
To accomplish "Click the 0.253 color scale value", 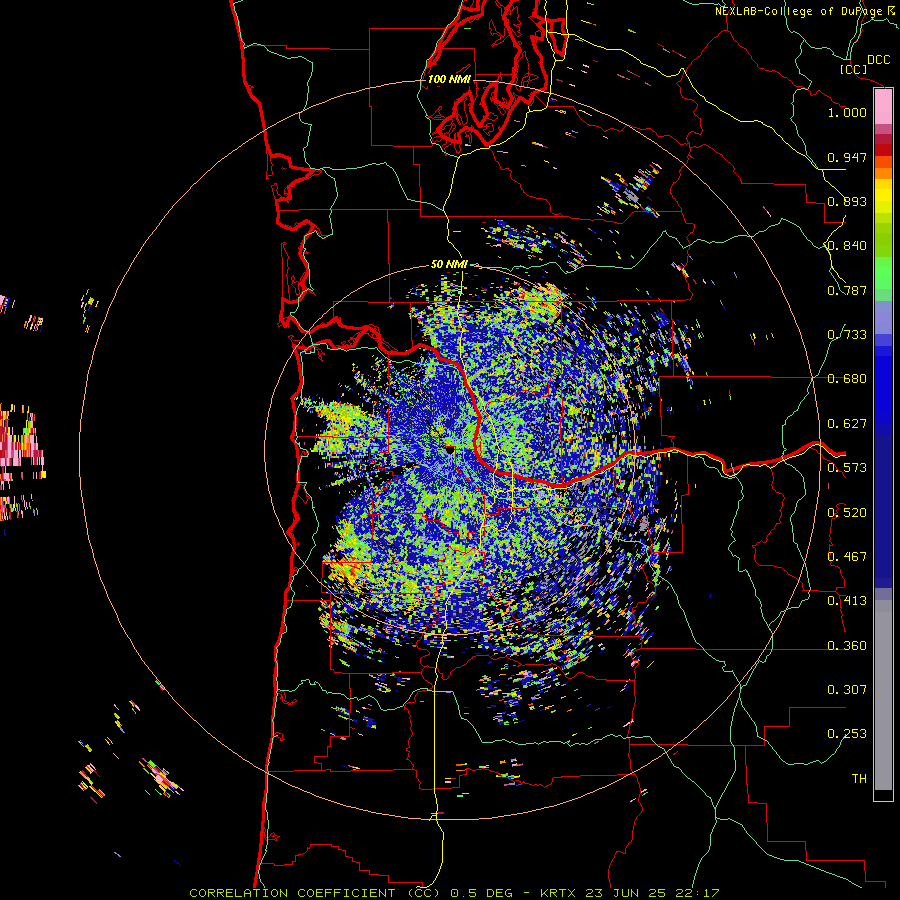I will [x=847, y=734].
